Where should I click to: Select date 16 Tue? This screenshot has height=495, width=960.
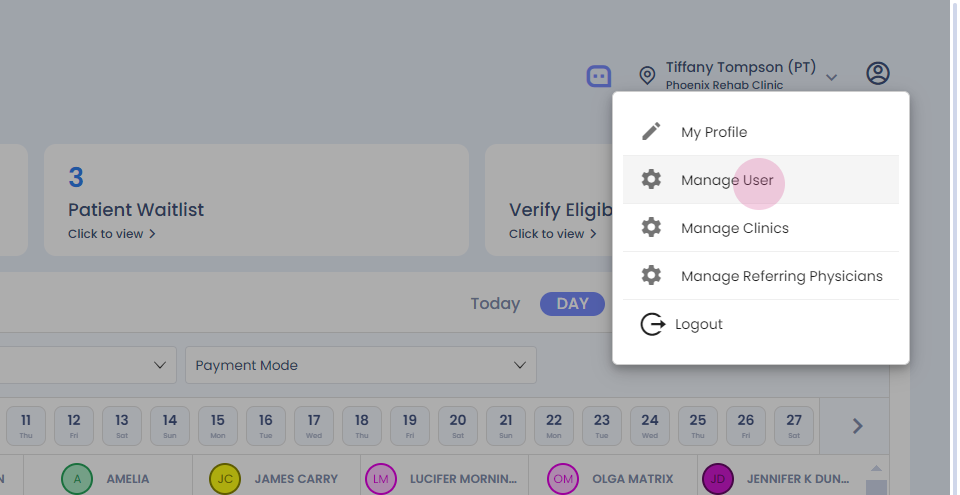[266, 426]
